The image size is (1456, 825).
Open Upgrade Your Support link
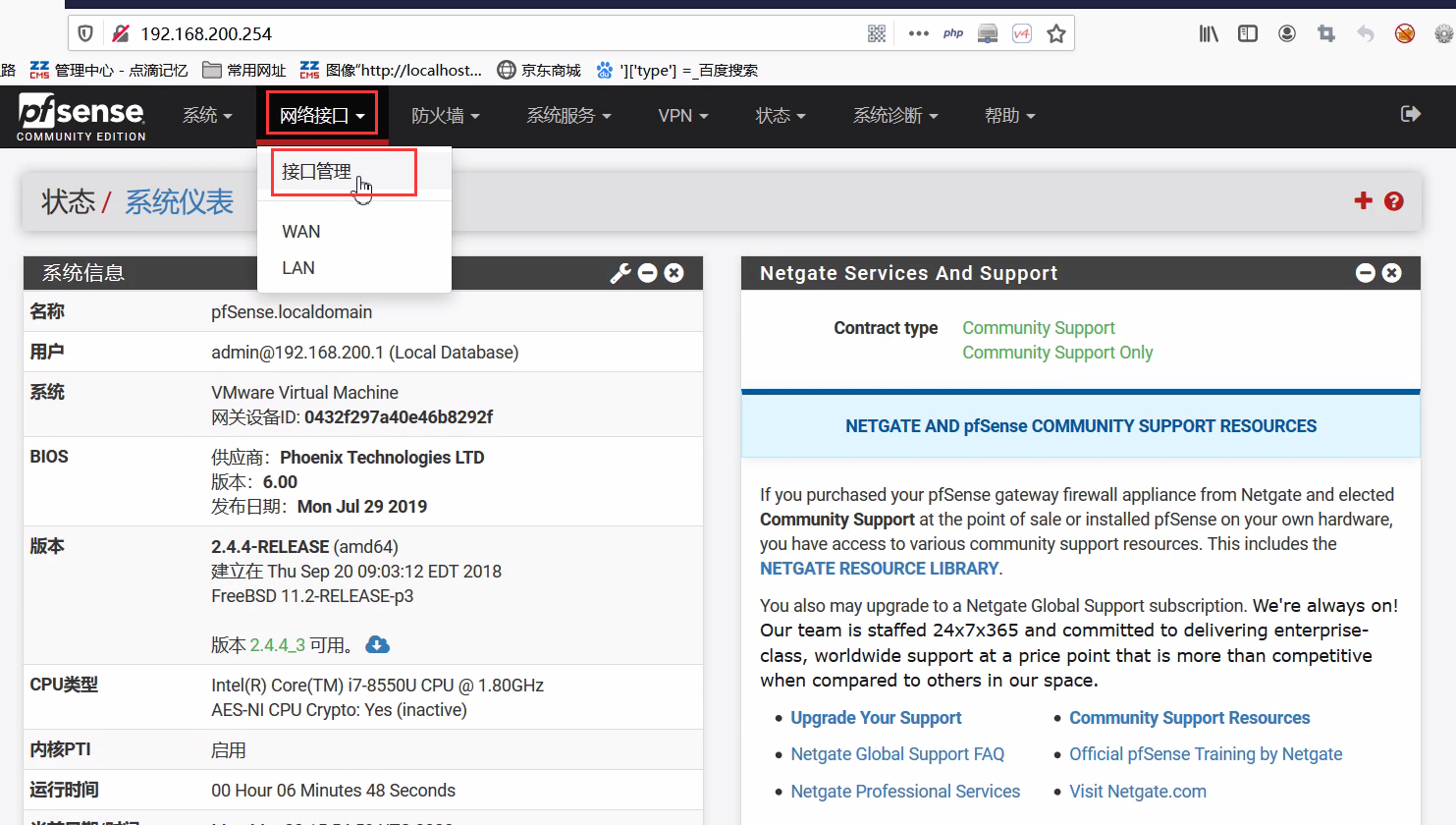click(876, 718)
